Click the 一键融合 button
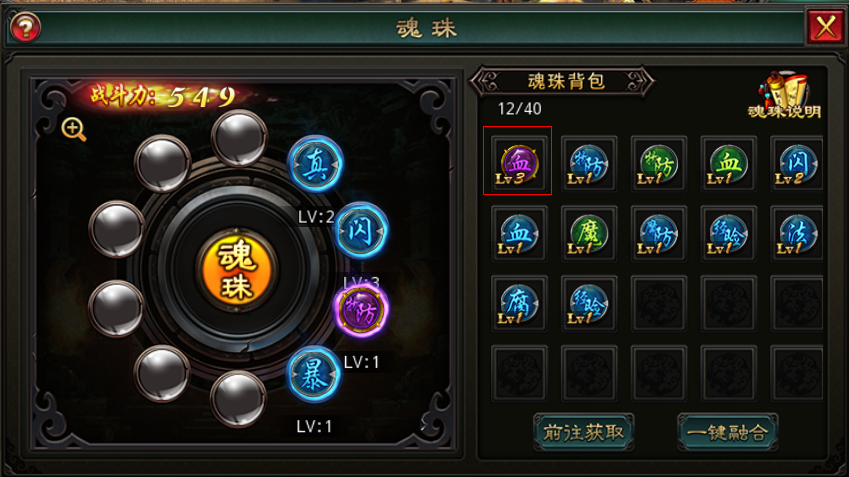 727,433
